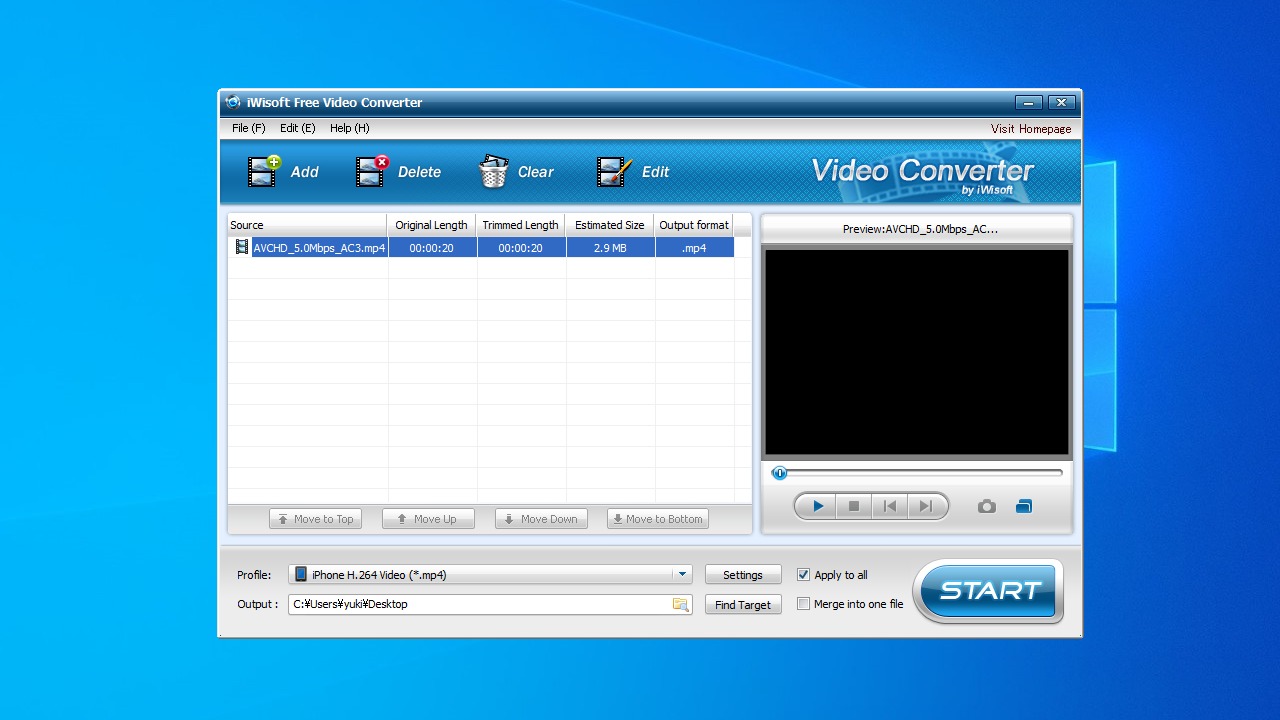Click the Move Up button
This screenshot has width=1280, height=720.
click(x=426, y=519)
